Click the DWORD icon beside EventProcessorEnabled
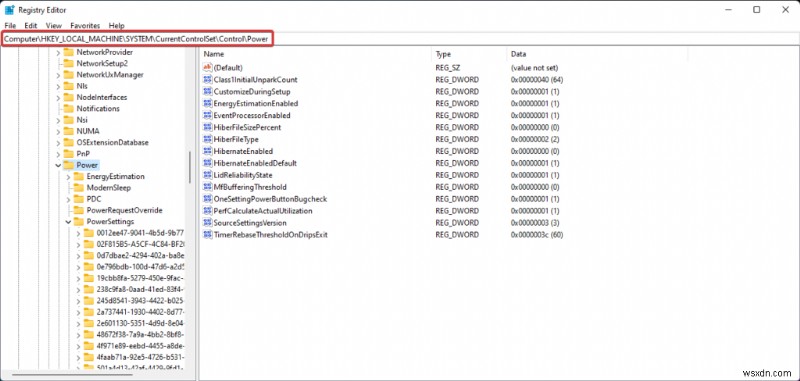The width and height of the screenshot is (800, 381). pos(207,115)
